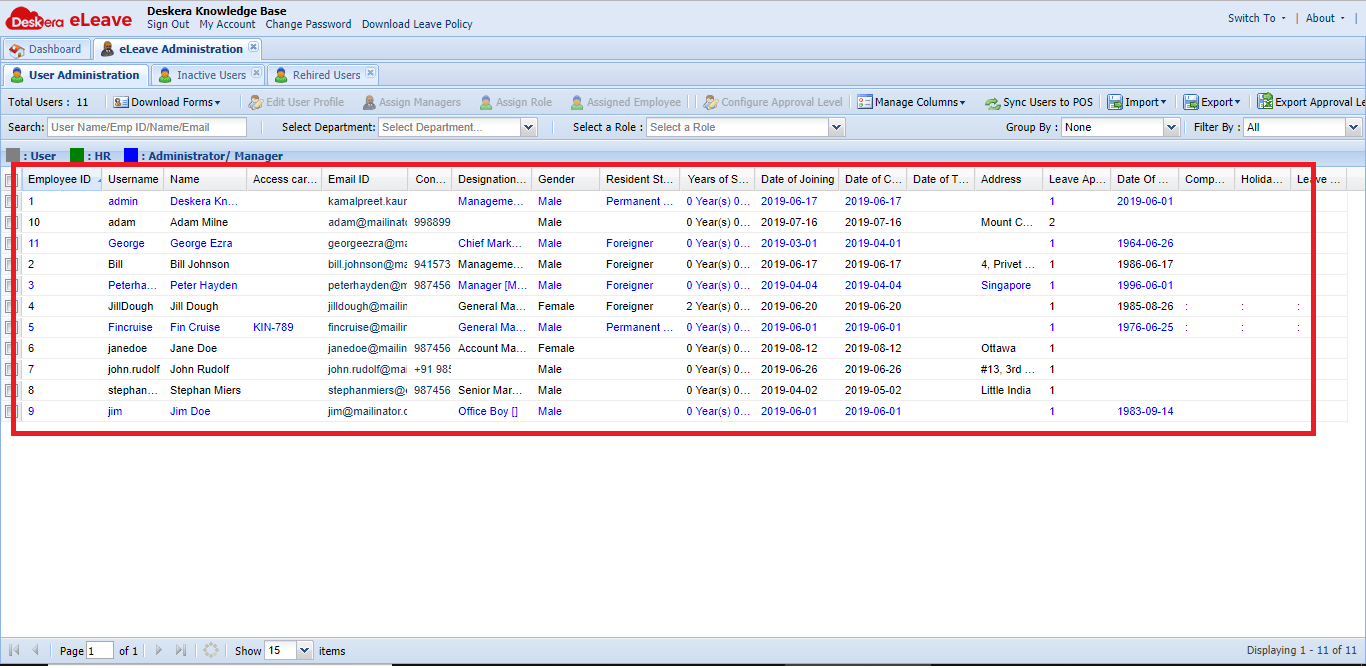Click the Download Leave Policy link

417,24
